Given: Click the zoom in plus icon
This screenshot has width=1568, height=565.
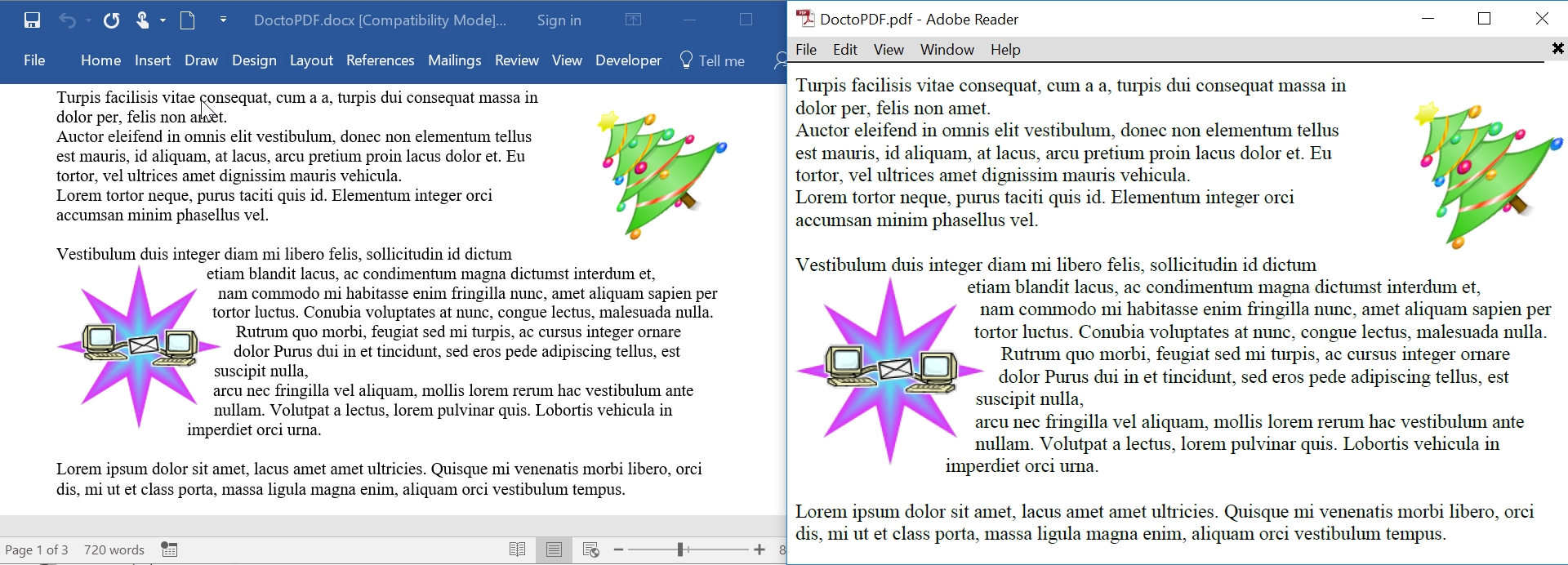Looking at the screenshot, I should click(x=759, y=549).
